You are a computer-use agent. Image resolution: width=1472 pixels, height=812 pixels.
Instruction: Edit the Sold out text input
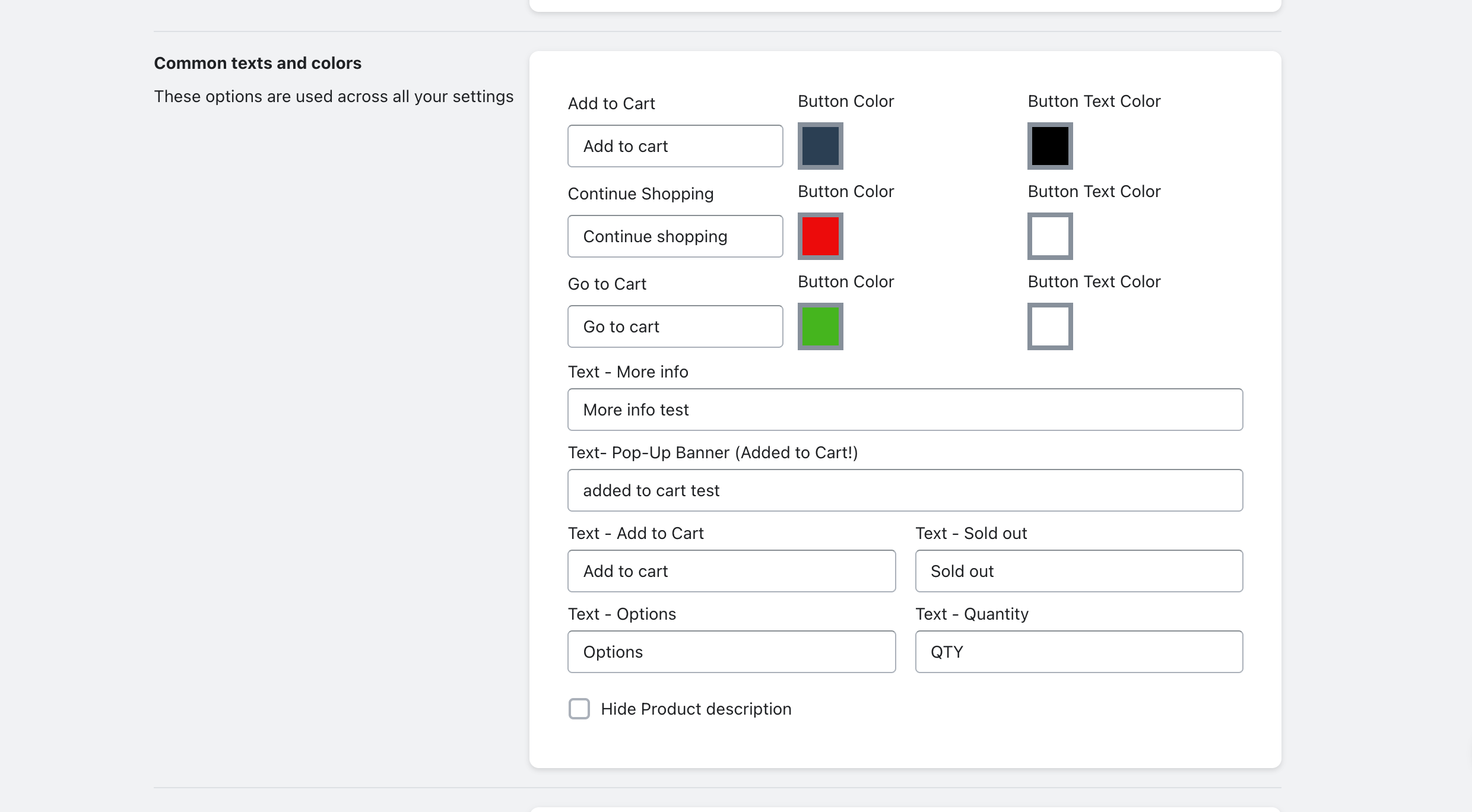[1078, 571]
